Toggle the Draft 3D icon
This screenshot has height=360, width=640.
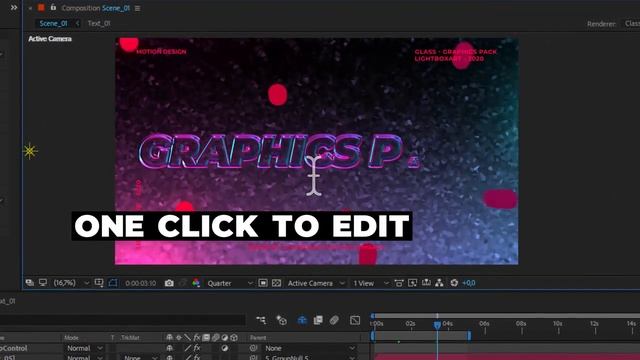(281, 320)
